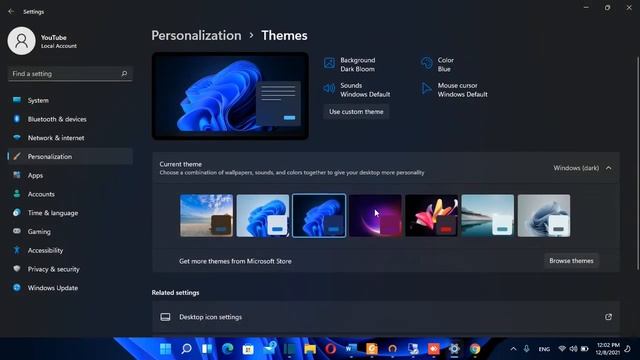Open System settings
Viewport: 640px width, 360px height.
coord(70,100)
